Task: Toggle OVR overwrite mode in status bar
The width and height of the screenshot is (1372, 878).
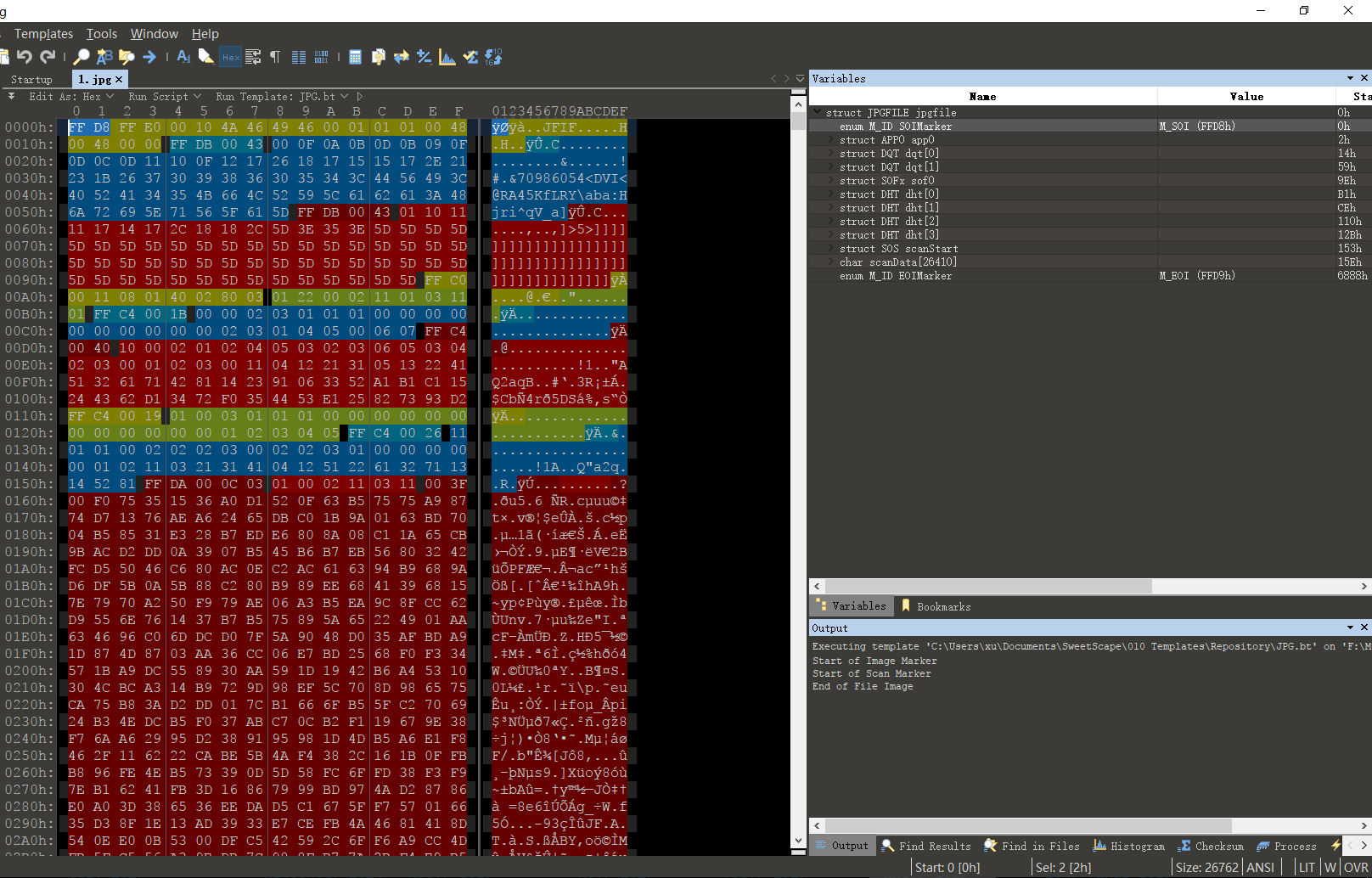Action: (1356, 867)
